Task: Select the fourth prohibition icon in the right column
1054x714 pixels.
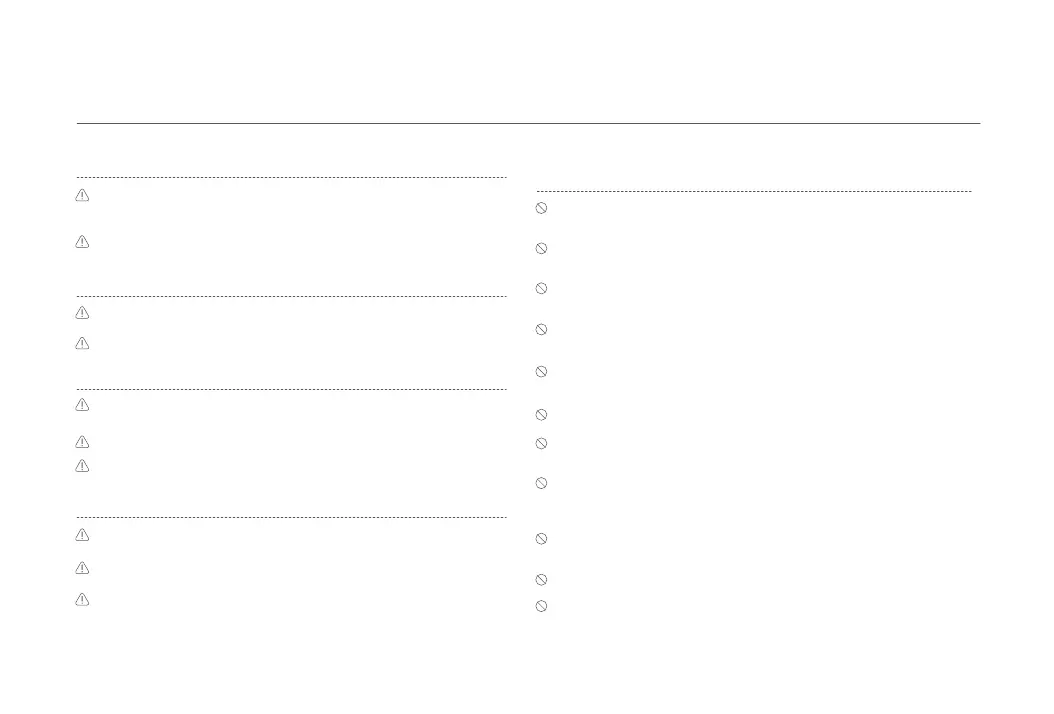Action: coord(542,329)
